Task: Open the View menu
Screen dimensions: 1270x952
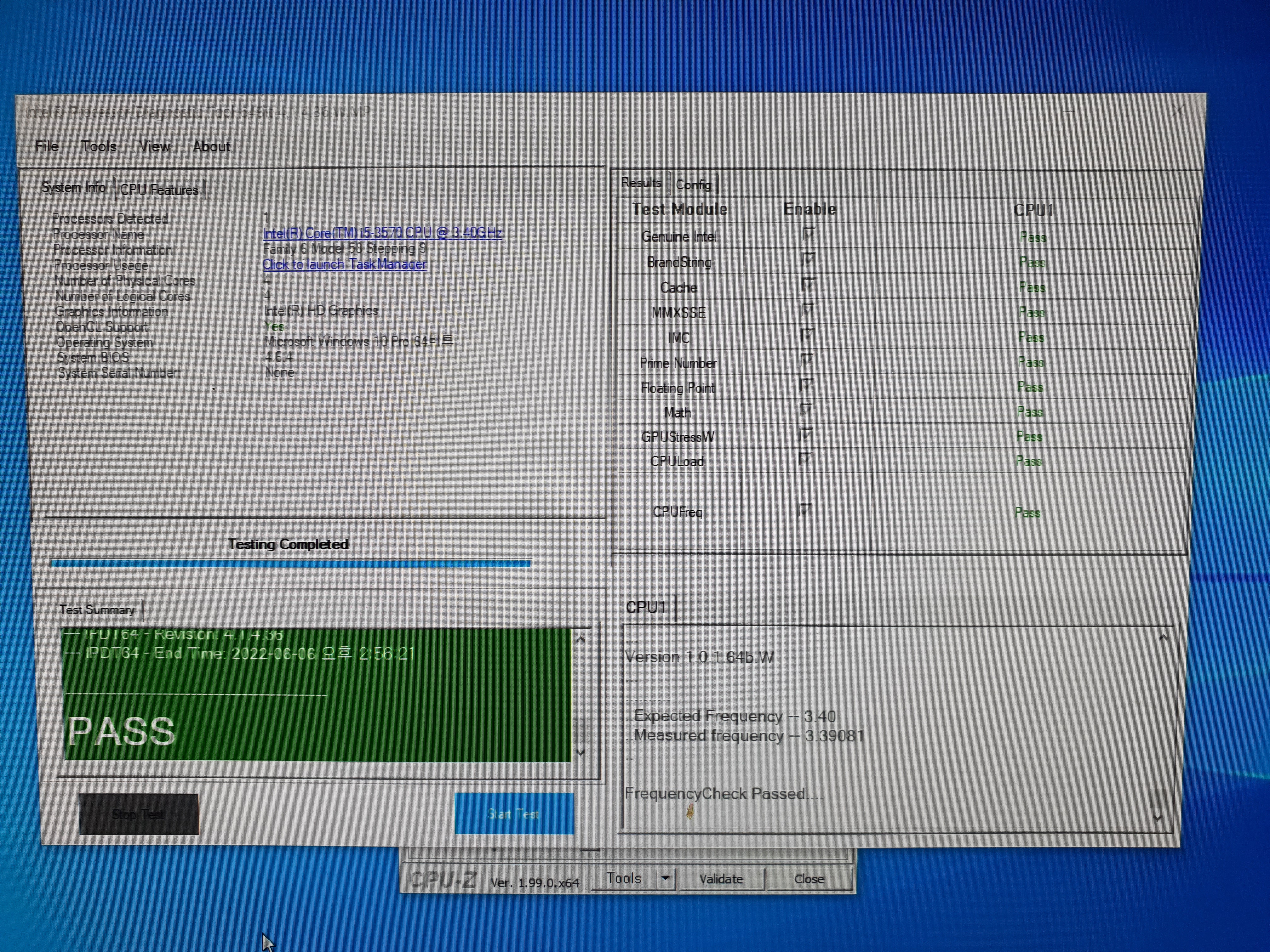Action: coord(154,146)
